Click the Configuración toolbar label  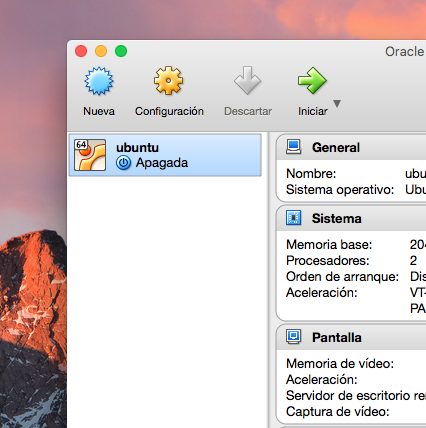pos(169,111)
